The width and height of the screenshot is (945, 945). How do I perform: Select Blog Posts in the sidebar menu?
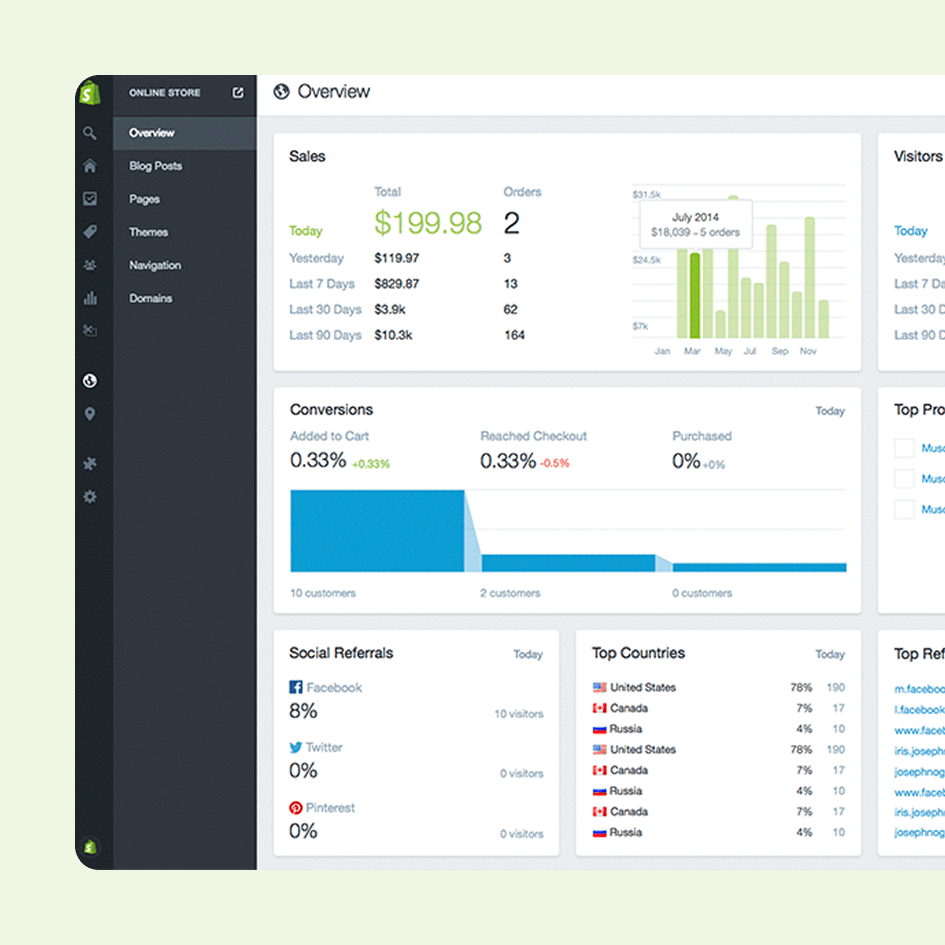click(155, 166)
